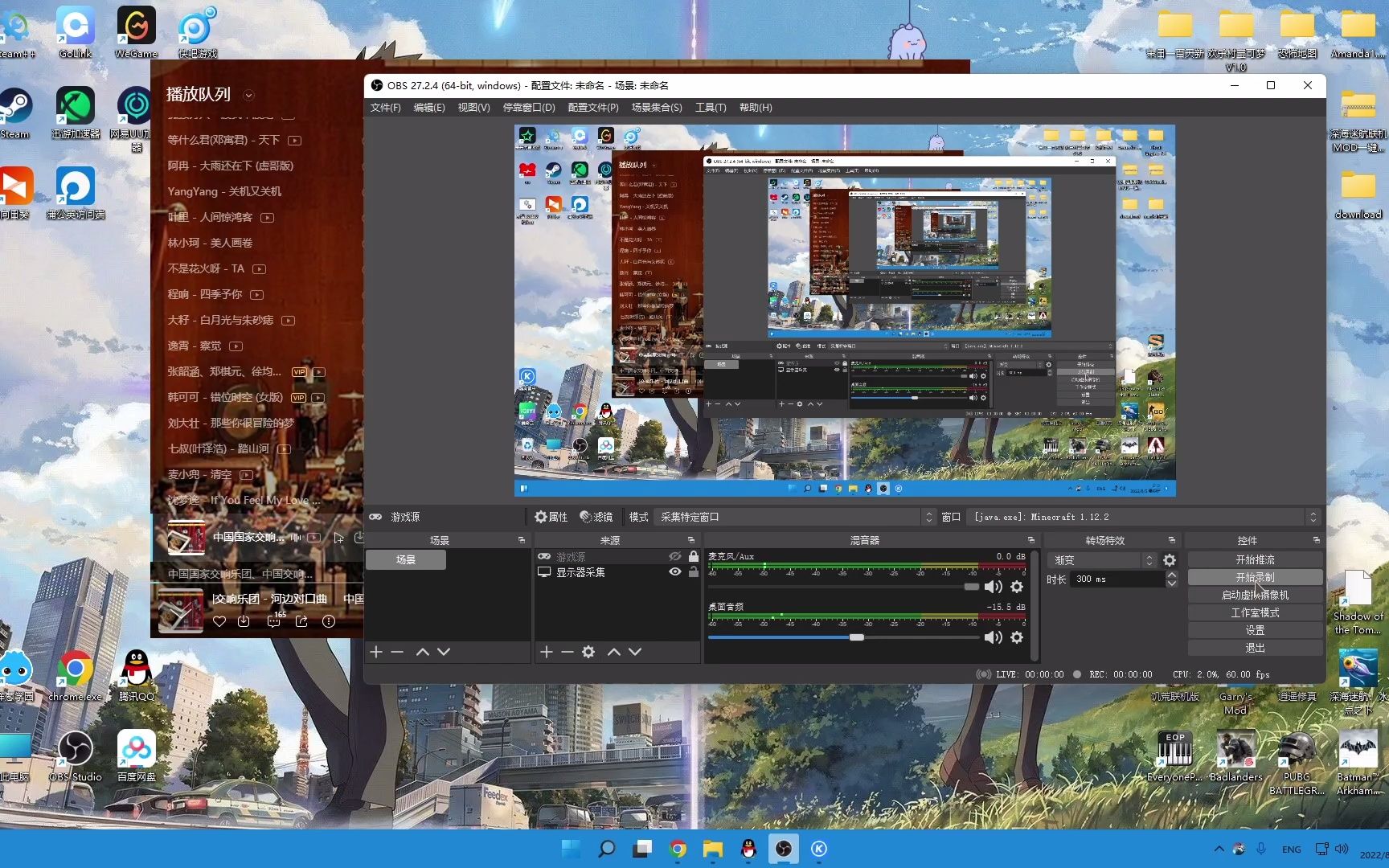This screenshot has width=1389, height=868.
Task: Pop out the 场景 dock panel
Action: click(x=521, y=540)
